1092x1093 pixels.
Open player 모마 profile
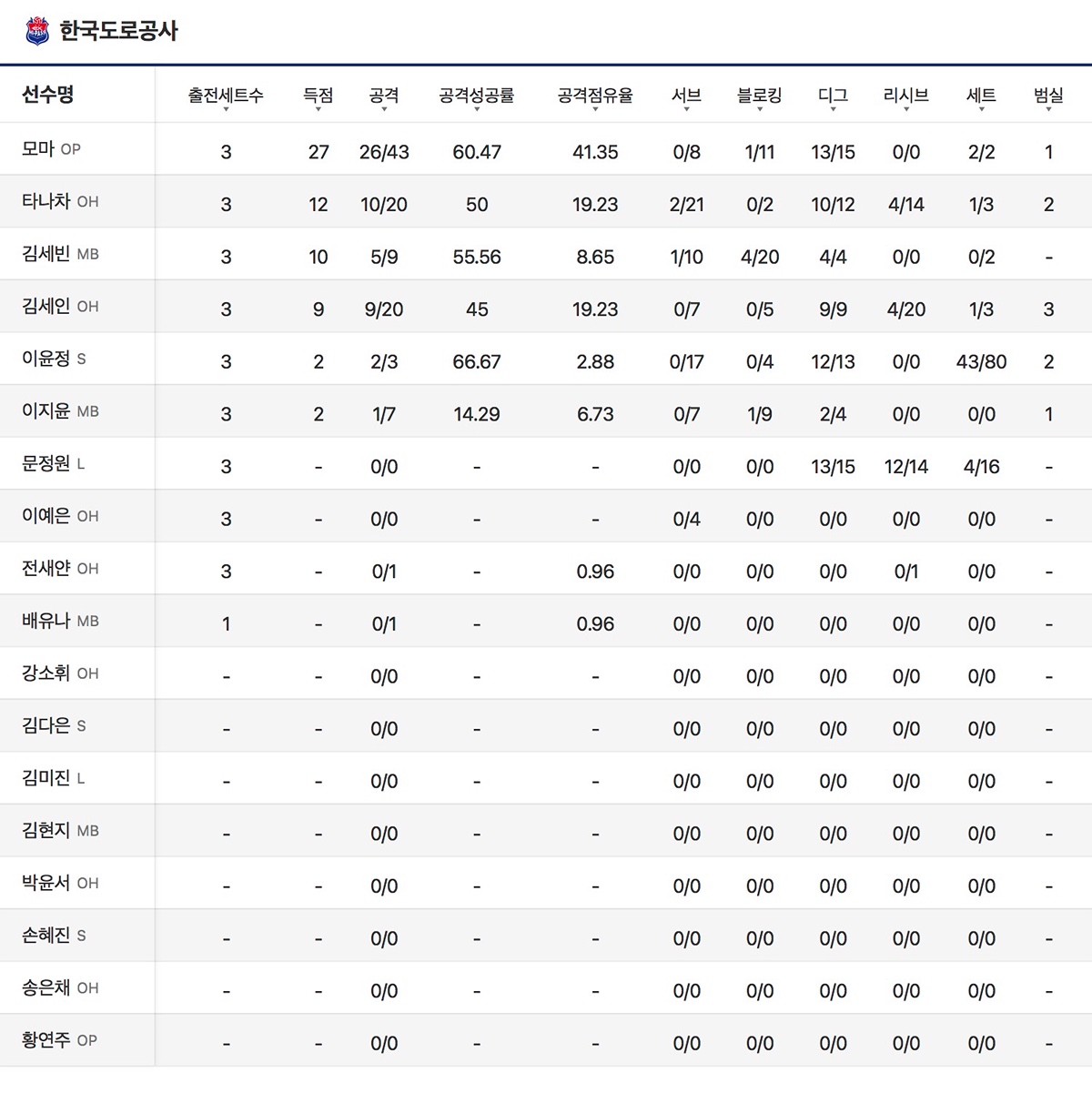coord(38,149)
